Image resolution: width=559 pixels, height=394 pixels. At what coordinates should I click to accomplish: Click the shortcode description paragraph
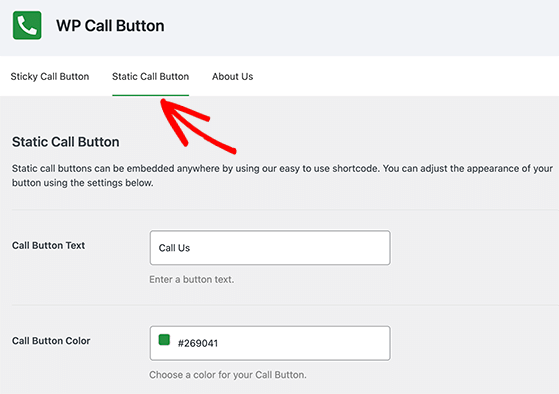282,175
